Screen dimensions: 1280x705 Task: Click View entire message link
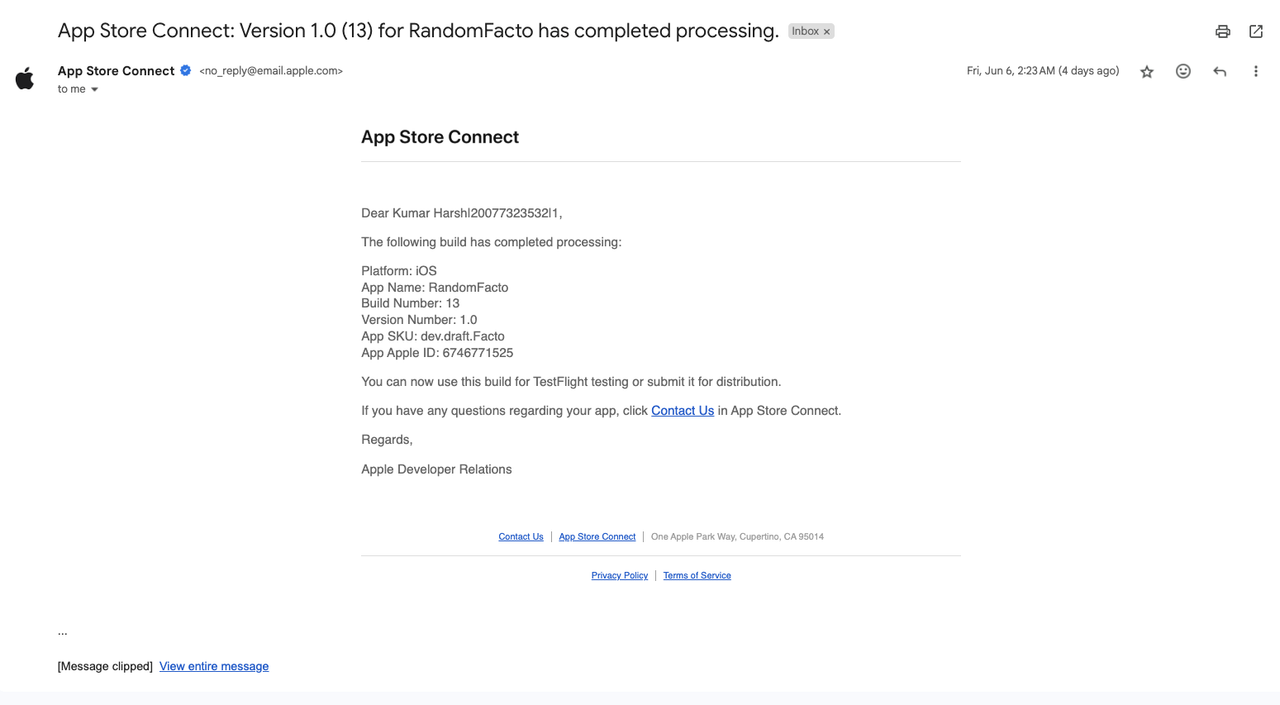214,666
